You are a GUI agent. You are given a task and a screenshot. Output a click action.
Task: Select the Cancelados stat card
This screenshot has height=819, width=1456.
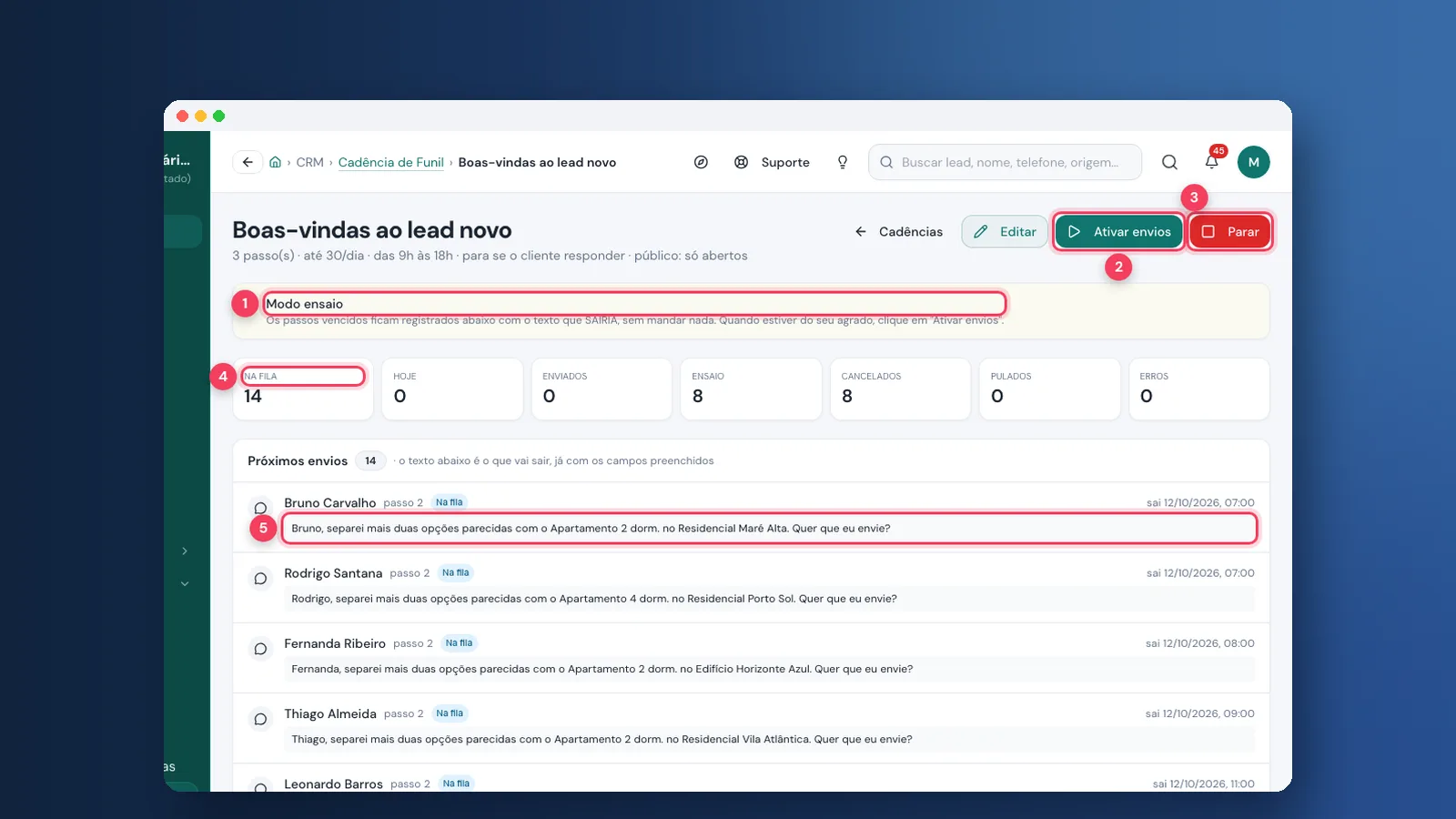[x=900, y=389]
